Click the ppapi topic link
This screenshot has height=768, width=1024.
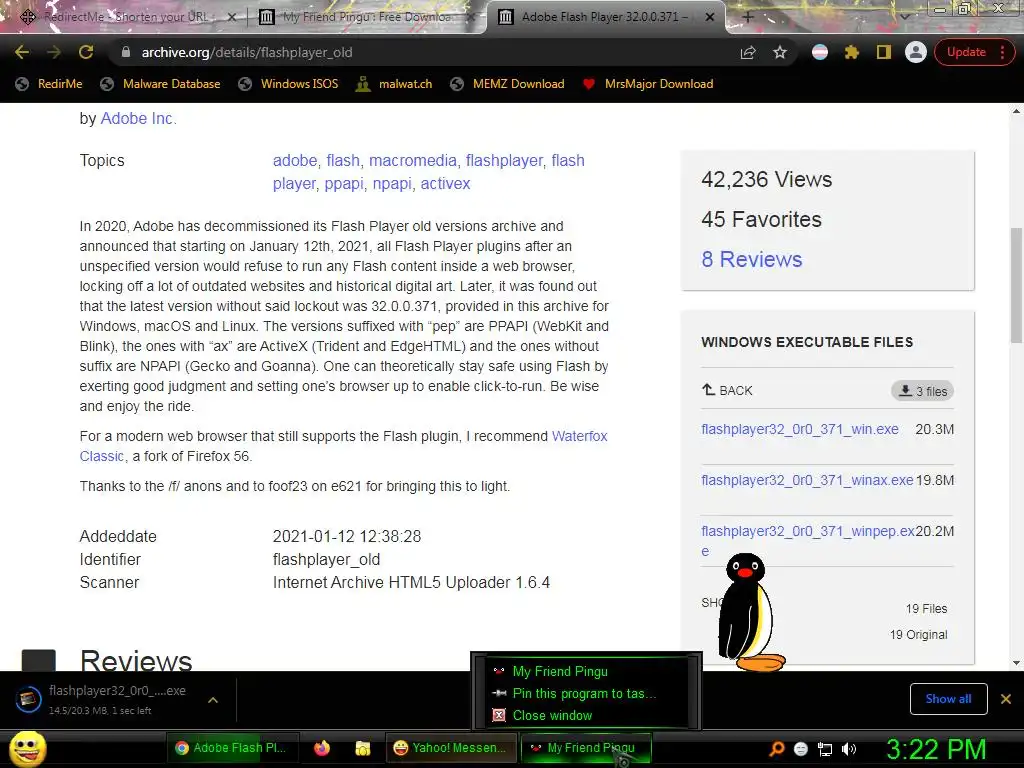[344, 184]
